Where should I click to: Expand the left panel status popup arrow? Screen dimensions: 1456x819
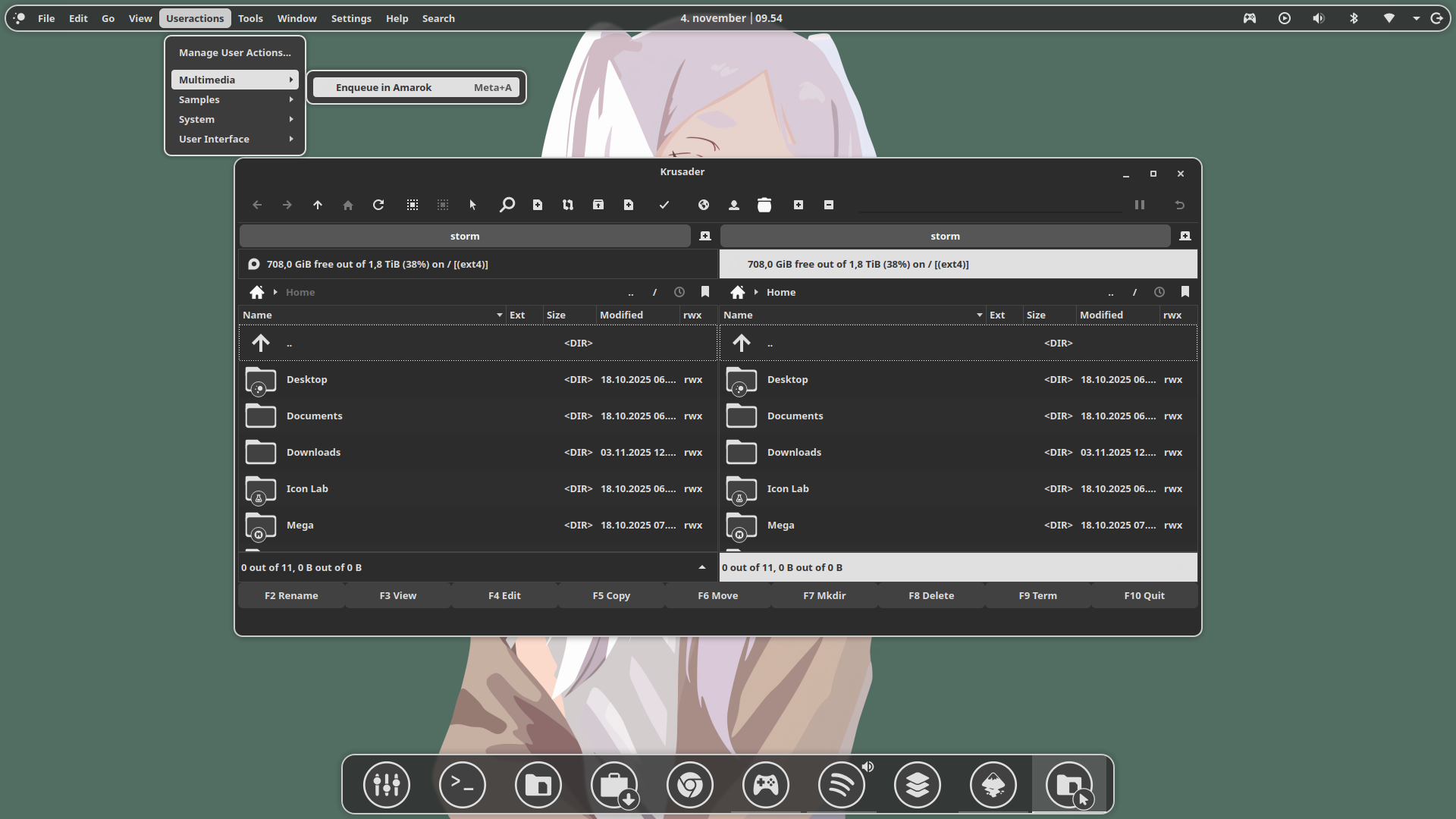point(702,567)
